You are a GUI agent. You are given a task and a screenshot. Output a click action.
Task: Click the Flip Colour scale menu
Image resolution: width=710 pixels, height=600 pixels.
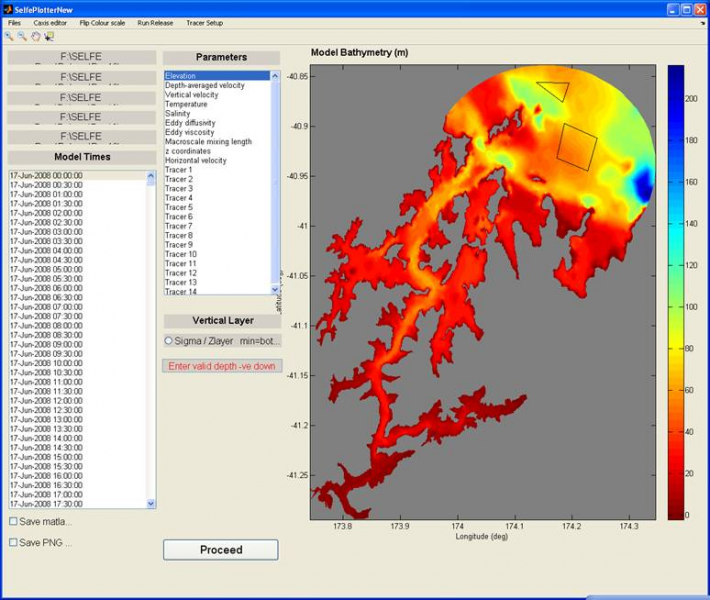coord(103,22)
